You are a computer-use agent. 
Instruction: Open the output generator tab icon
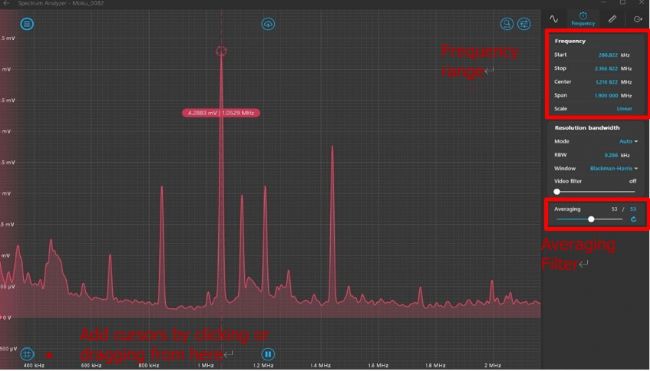(638, 19)
